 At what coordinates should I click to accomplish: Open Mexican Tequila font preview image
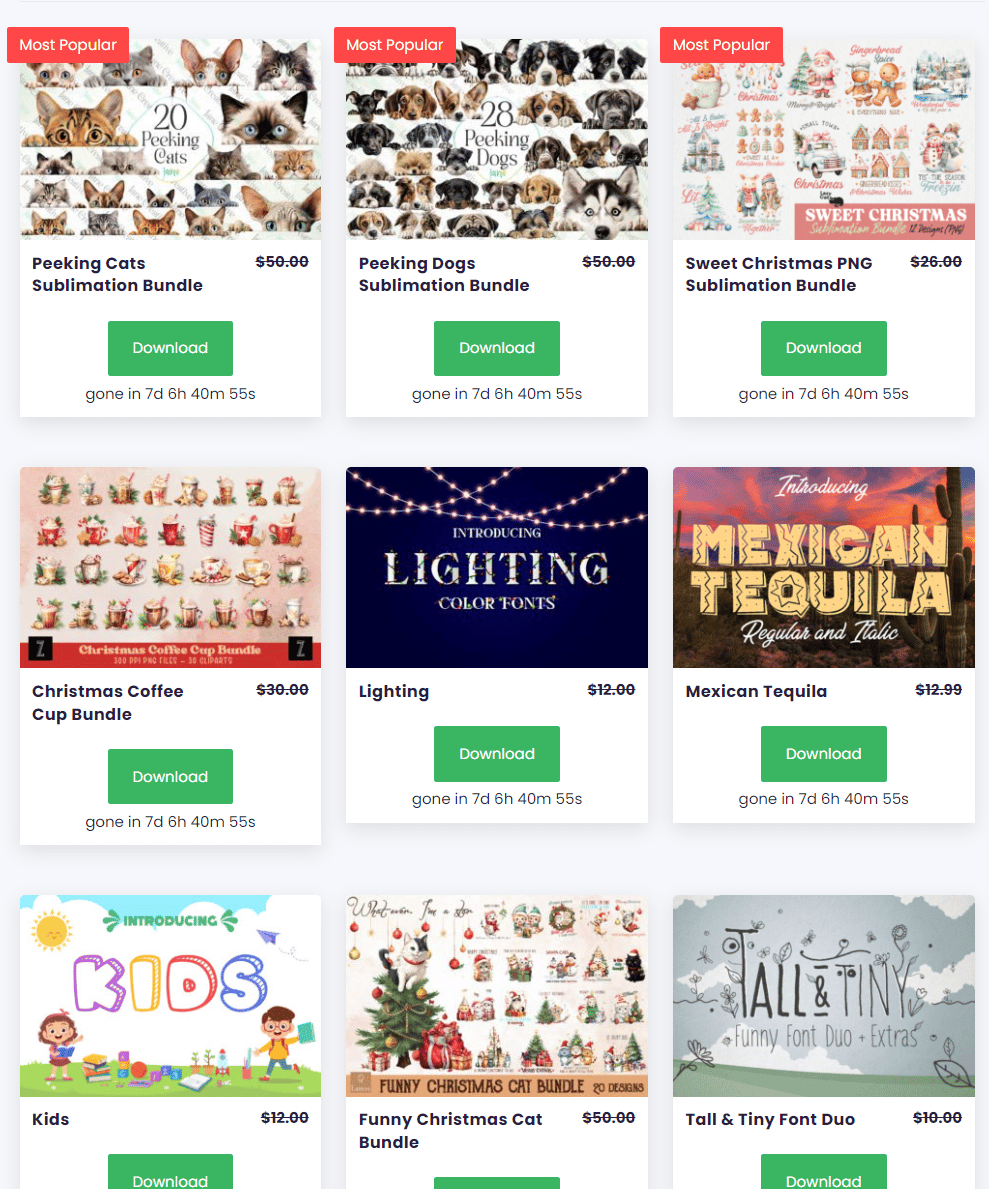(824, 567)
